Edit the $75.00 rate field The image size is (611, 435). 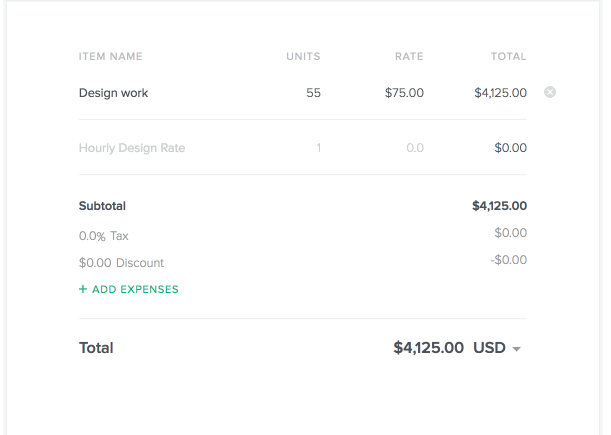click(x=404, y=93)
